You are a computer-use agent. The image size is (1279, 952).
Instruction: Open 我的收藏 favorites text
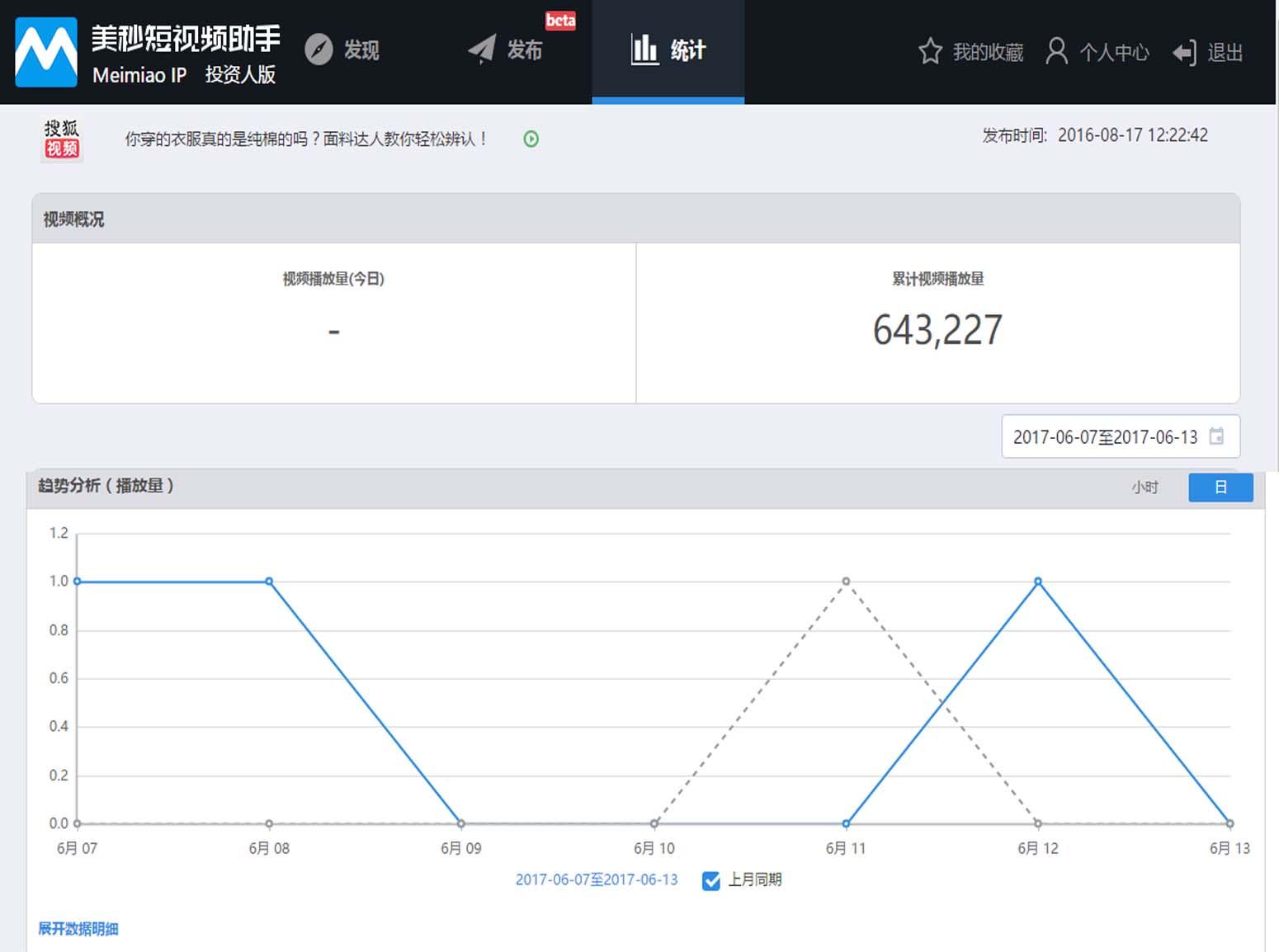(988, 53)
